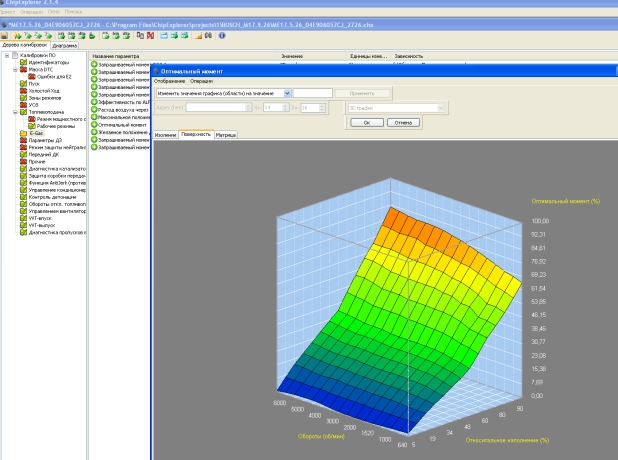This screenshot has height=460, width=618.
Task: Click the Идентификаторы tree item icon
Action: [x=23, y=62]
